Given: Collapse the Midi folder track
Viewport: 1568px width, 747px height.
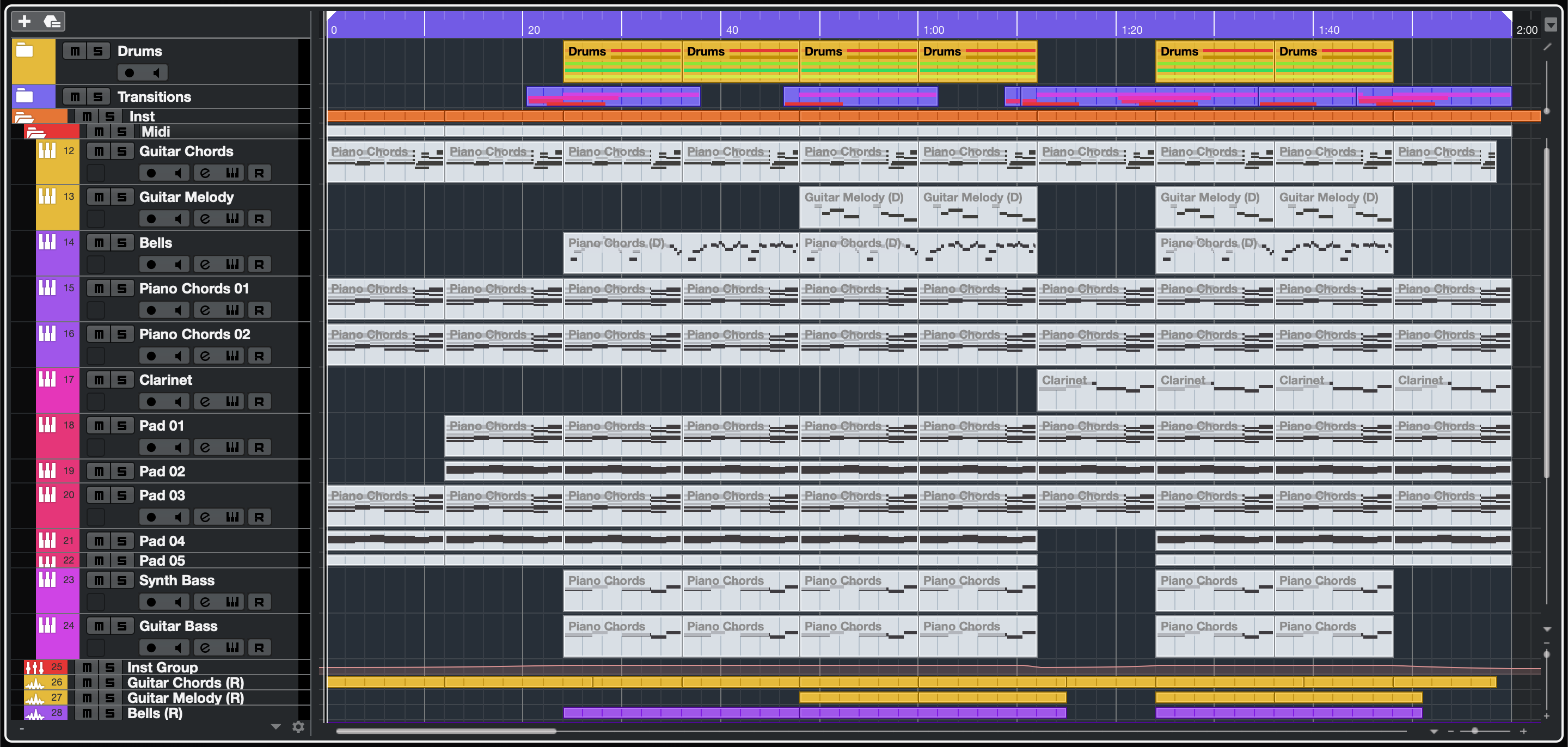Looking at the screenshot, I should [x=36, y=132].
